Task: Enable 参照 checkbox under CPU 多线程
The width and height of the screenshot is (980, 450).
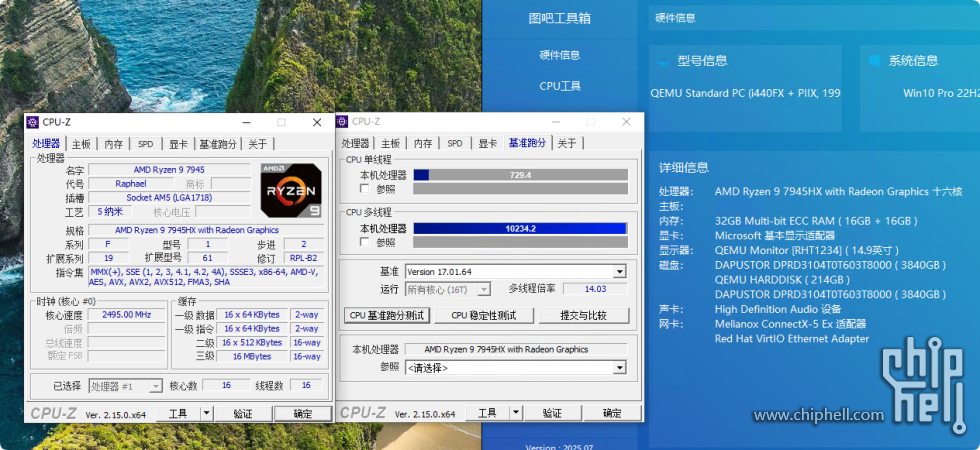Action: pyautogui.click(x=365, y=242)
